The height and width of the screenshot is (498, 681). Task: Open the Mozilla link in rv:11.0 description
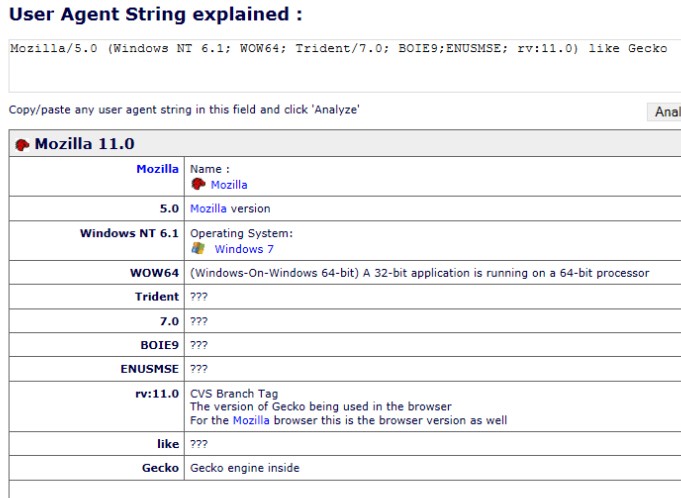tap(251, 420)
